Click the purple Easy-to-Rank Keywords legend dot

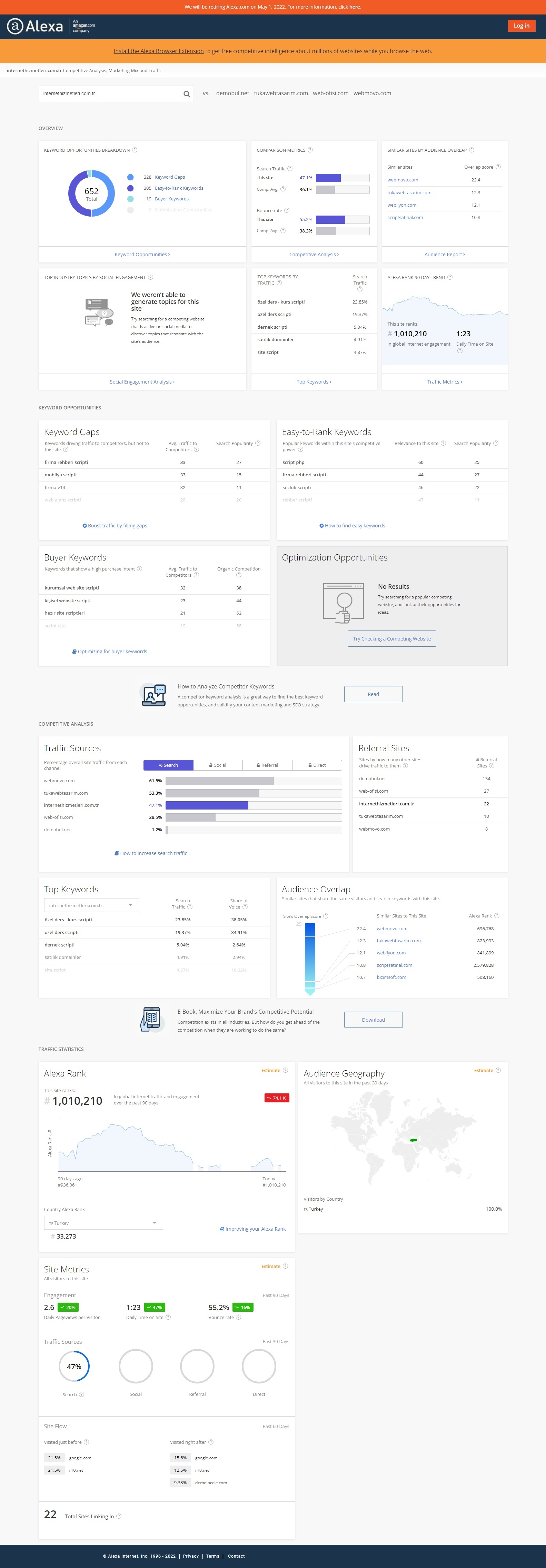tap(130, 188)
